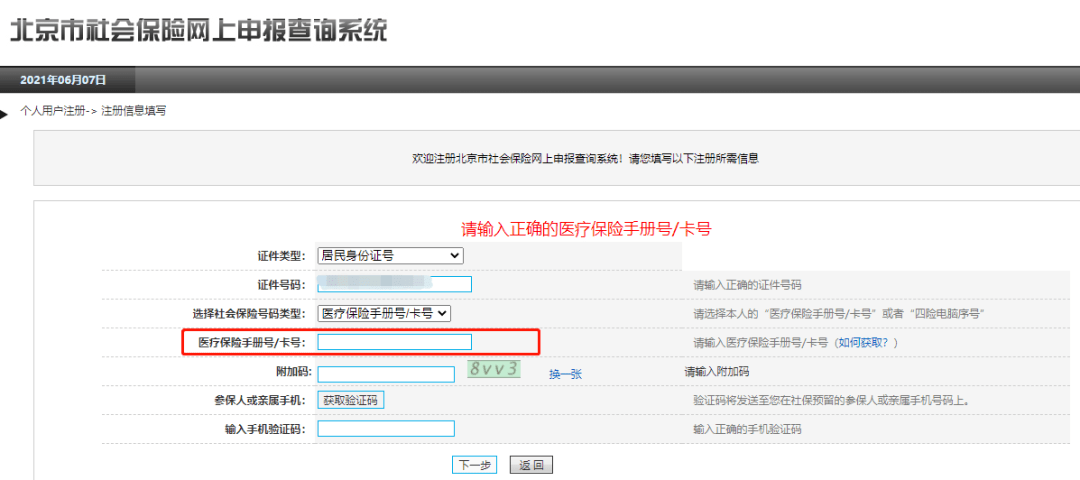Click the 换一张 link to refresh captcha
This screenshot has width=1080, height=480.
click(x=565, y=374)
